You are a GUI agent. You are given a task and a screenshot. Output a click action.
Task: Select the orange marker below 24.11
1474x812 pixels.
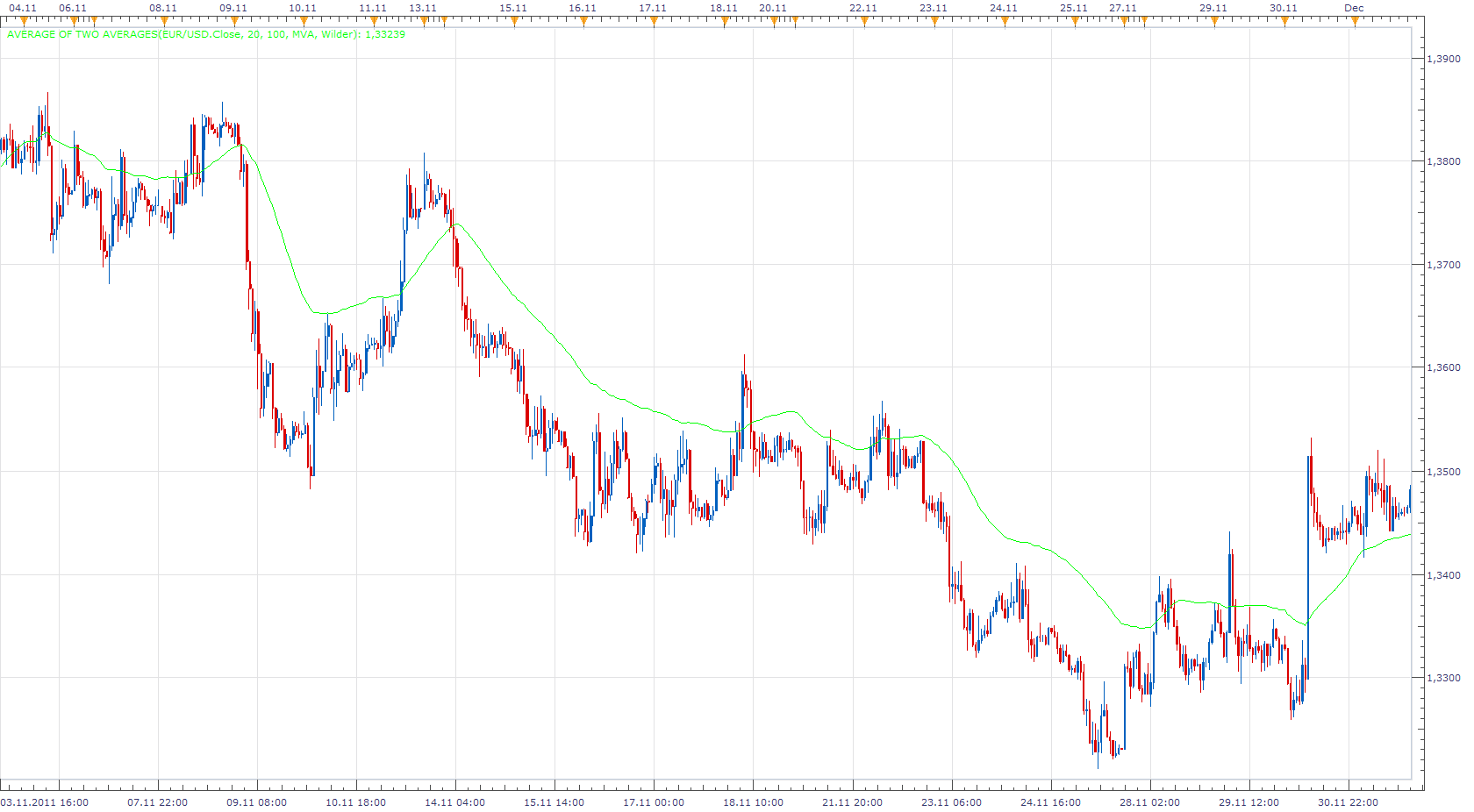[x=1005, y=21]
